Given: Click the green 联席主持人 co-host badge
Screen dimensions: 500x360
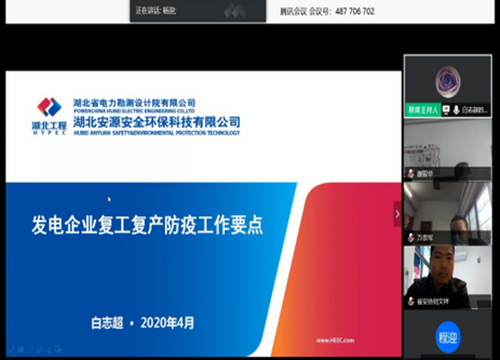Looking at the screenshot, I should 423,110.
